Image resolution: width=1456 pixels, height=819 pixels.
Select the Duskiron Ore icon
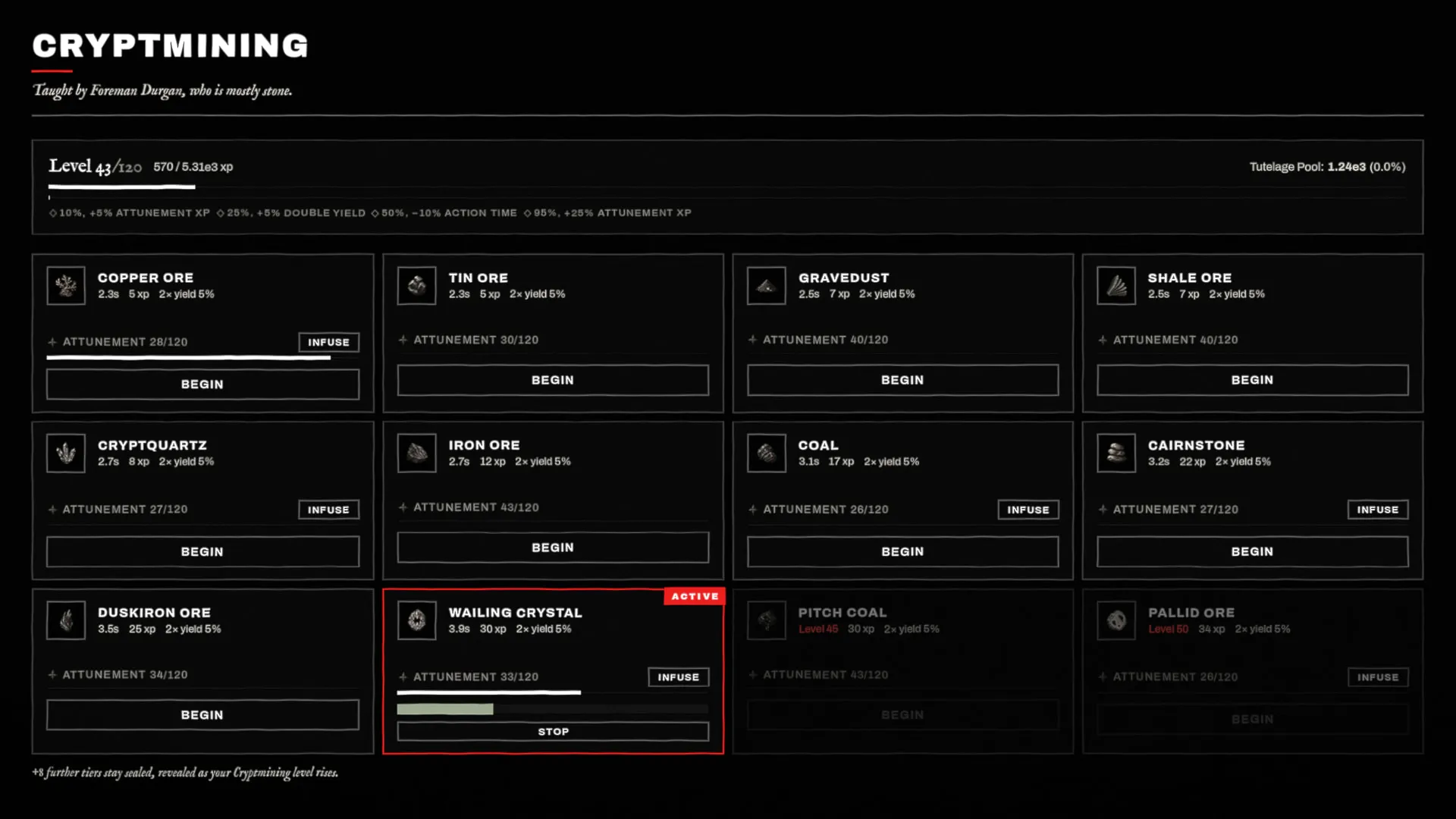66,620
